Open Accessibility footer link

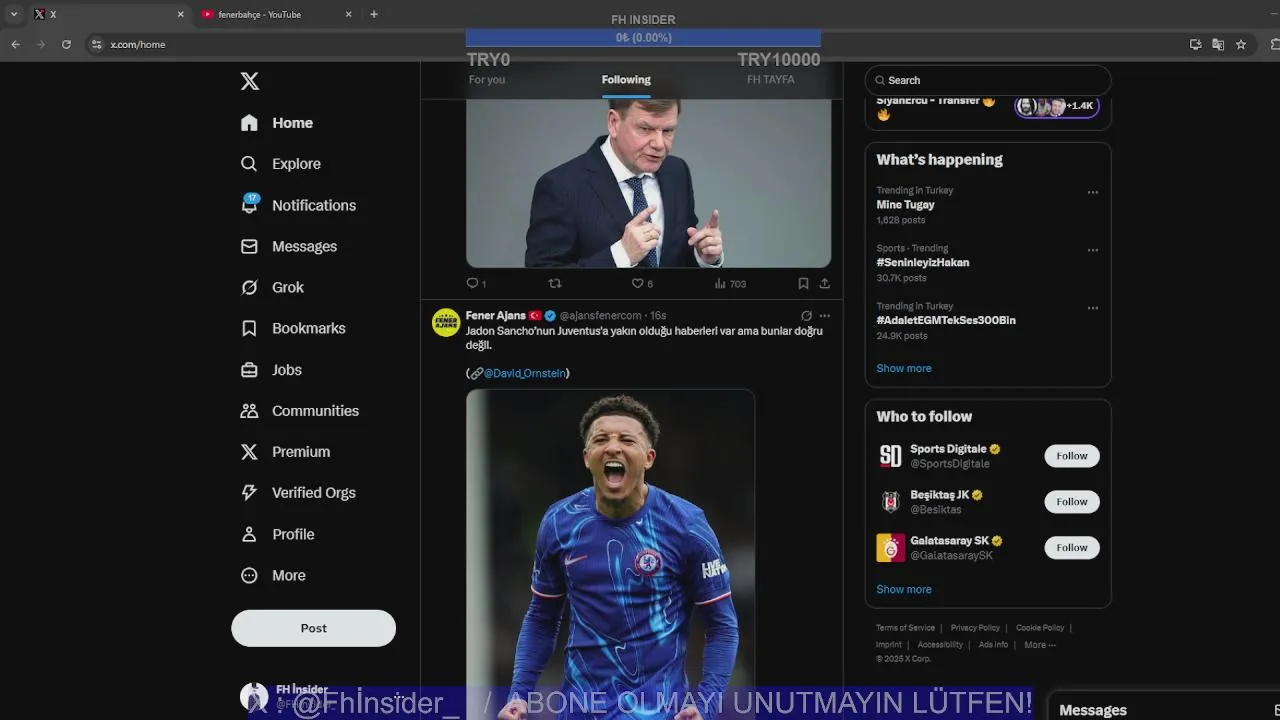tap(940, 645)
